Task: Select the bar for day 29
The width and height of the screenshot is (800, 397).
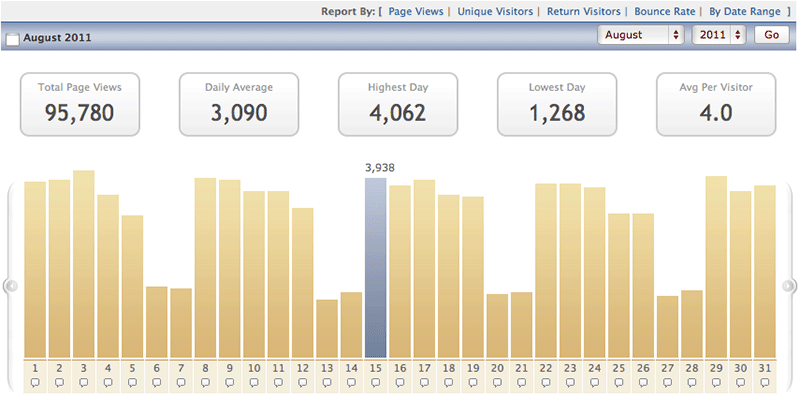Action: (x=716, y=267)
